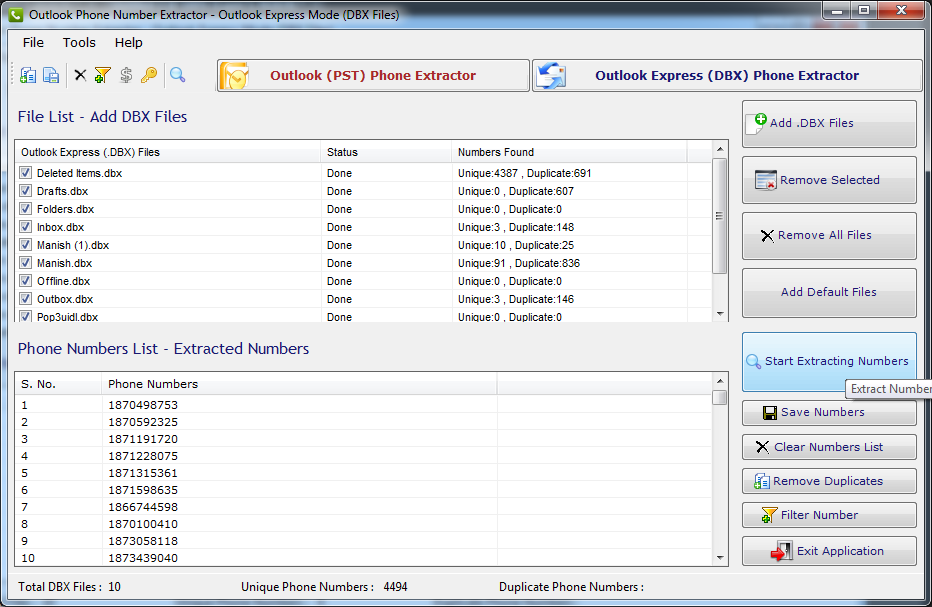Click 'Unique:91 , Duplicate:836' cell
Screen dimensions: 932x607
(518, 263)
